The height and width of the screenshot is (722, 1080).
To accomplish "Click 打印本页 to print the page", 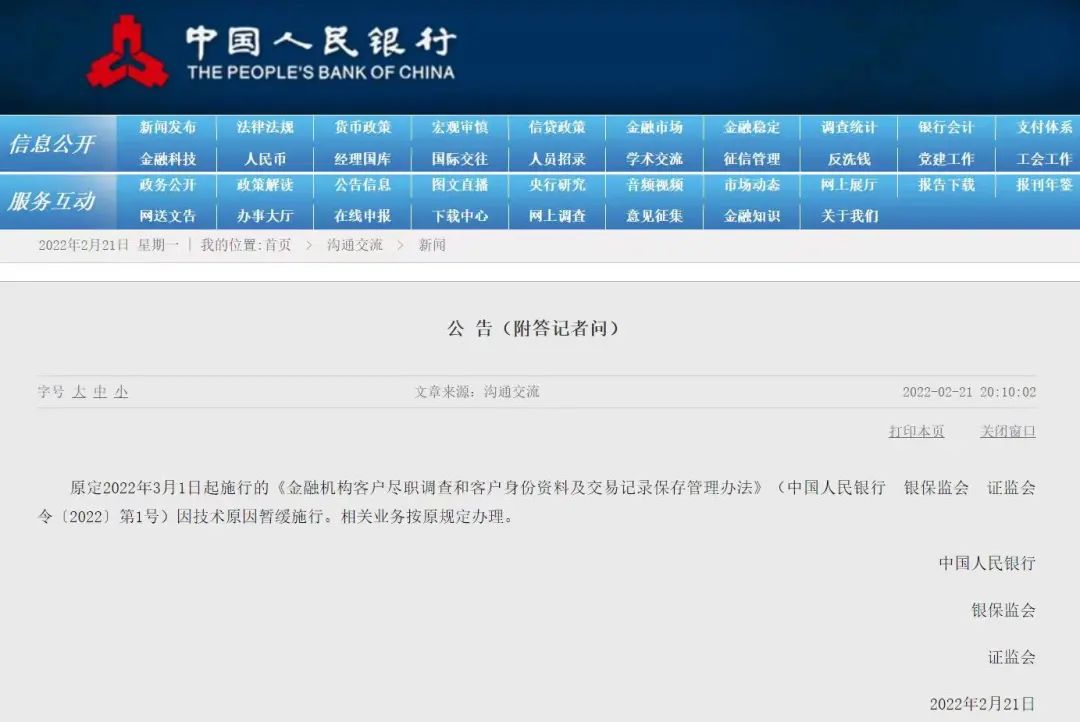I will pos(916,431).
